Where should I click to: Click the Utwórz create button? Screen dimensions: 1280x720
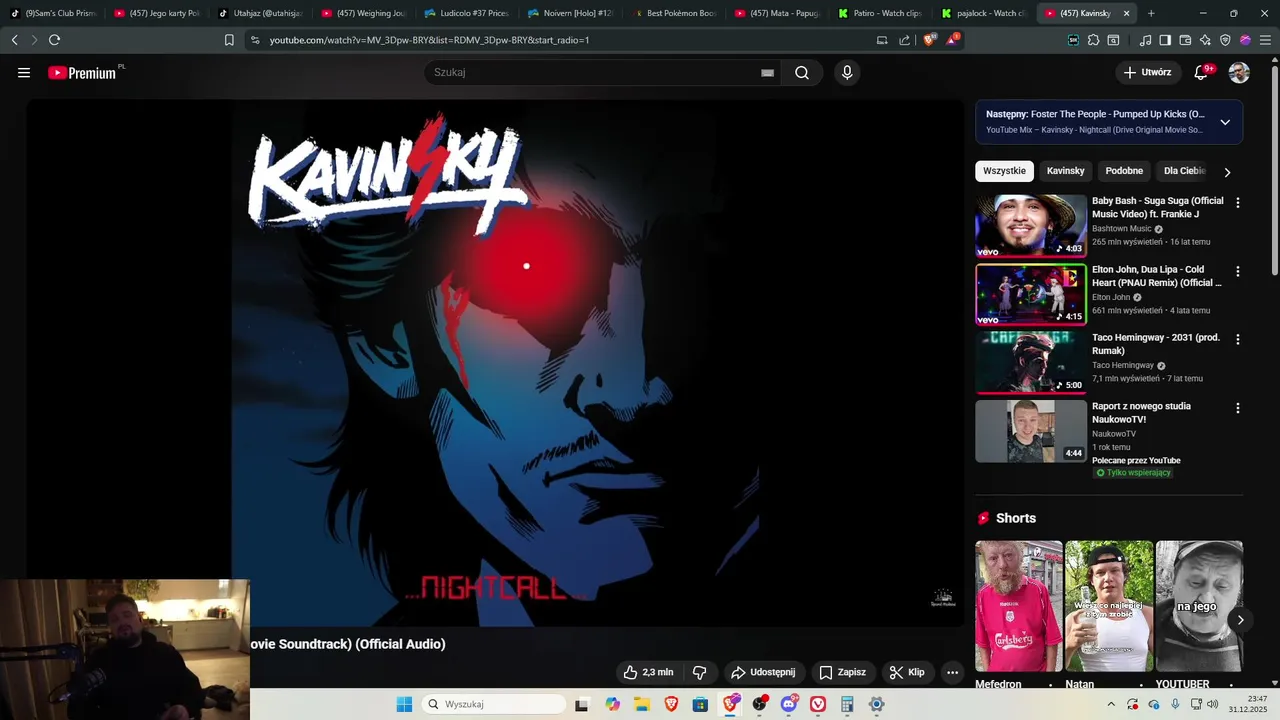coord(1147,73)
